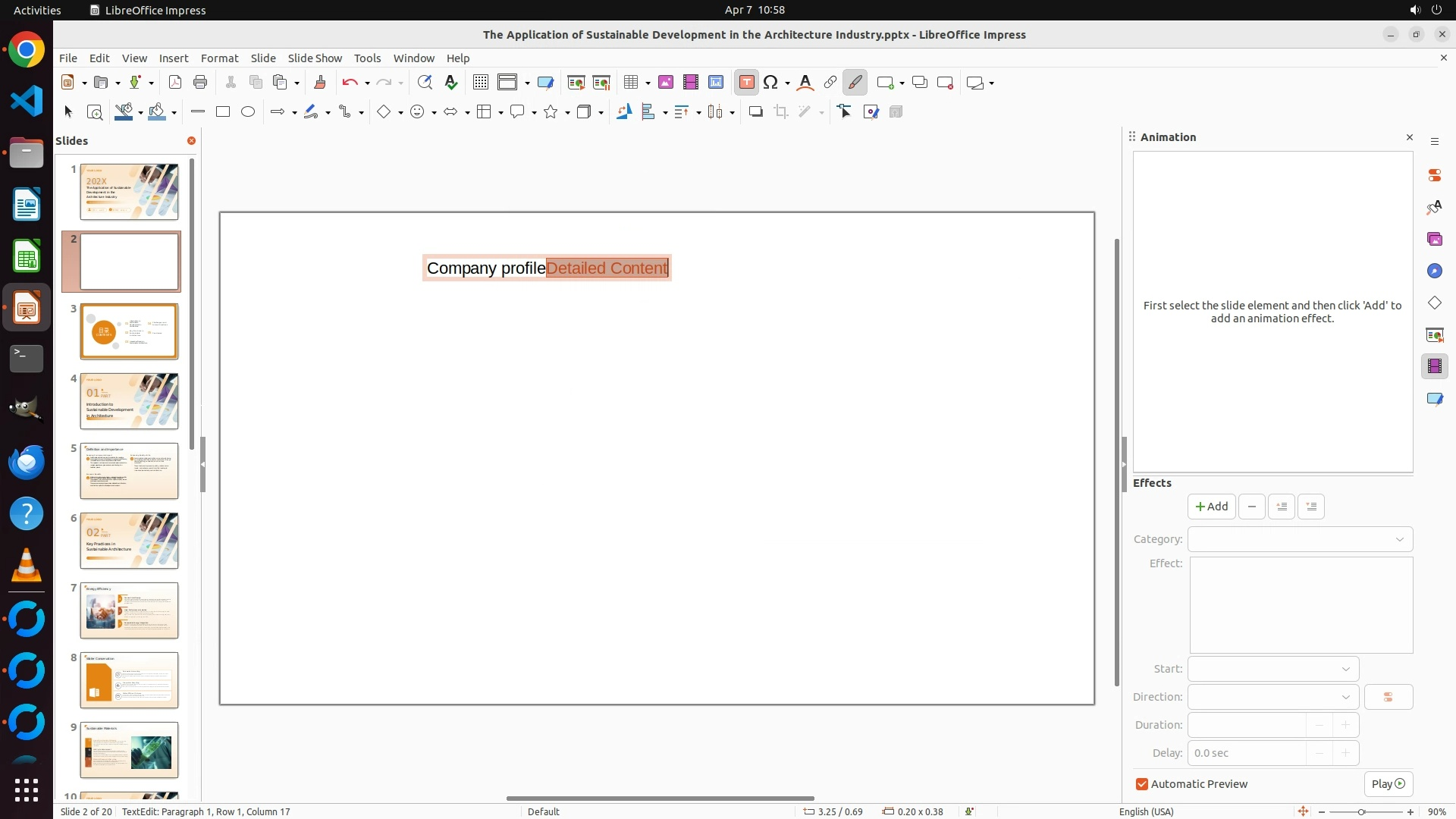Select the Ellipse shape tool

[x=248, y=112]
